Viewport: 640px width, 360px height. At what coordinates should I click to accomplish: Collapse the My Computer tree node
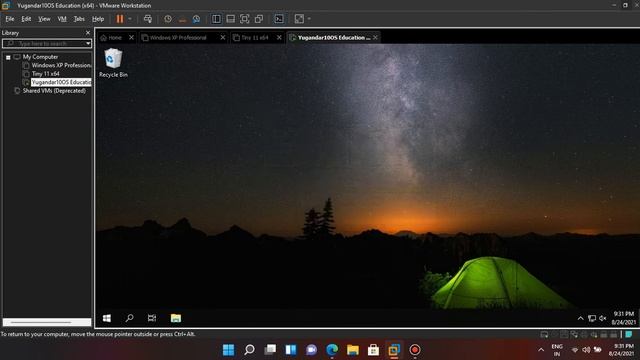(x=8, y=57)
